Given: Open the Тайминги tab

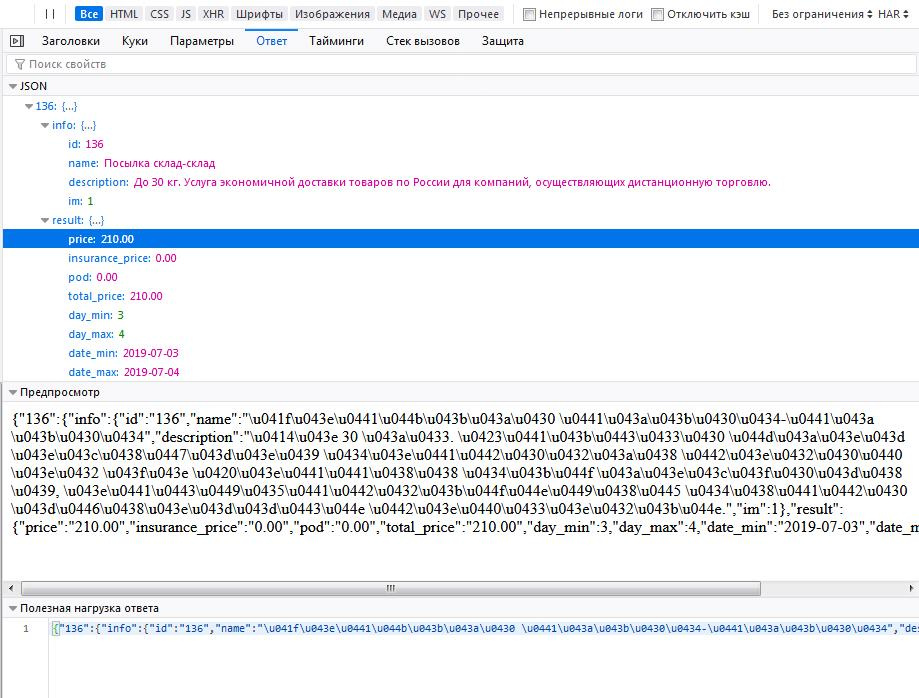Looking at the screenshot, I should pos(336,41).
